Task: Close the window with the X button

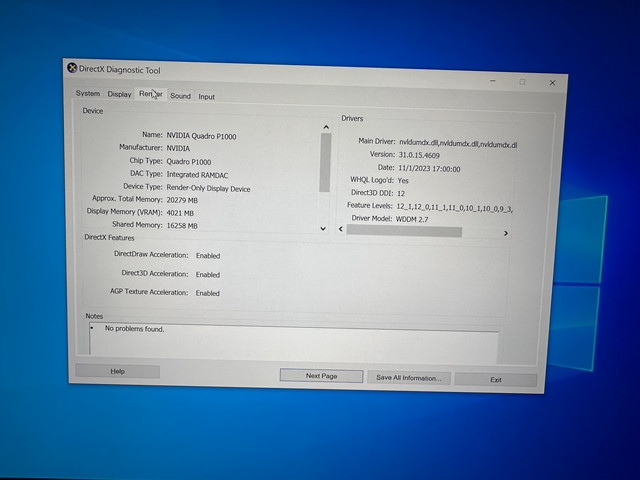Action: (x=552, y=83)
